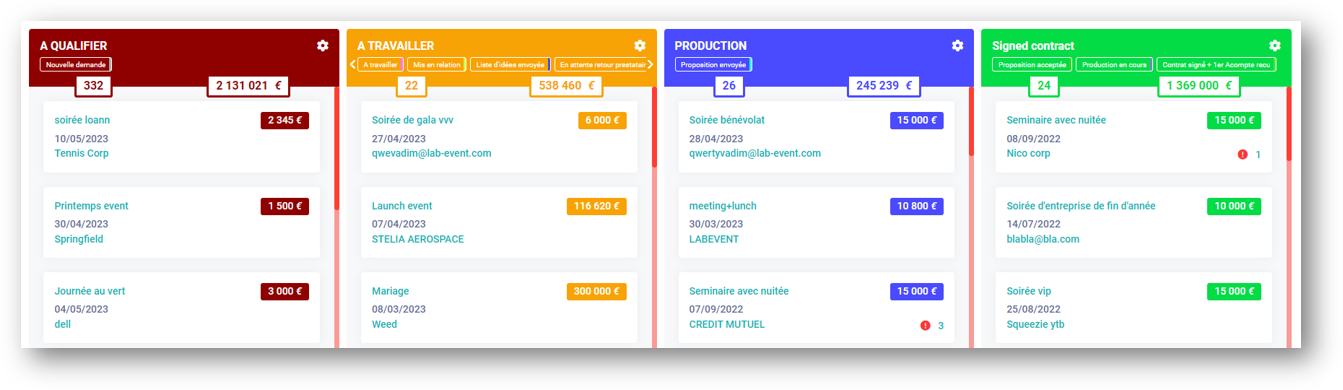Click CREDIT MUTUEL company name
Screen dimensions: 1343x390
click(727, 325)
